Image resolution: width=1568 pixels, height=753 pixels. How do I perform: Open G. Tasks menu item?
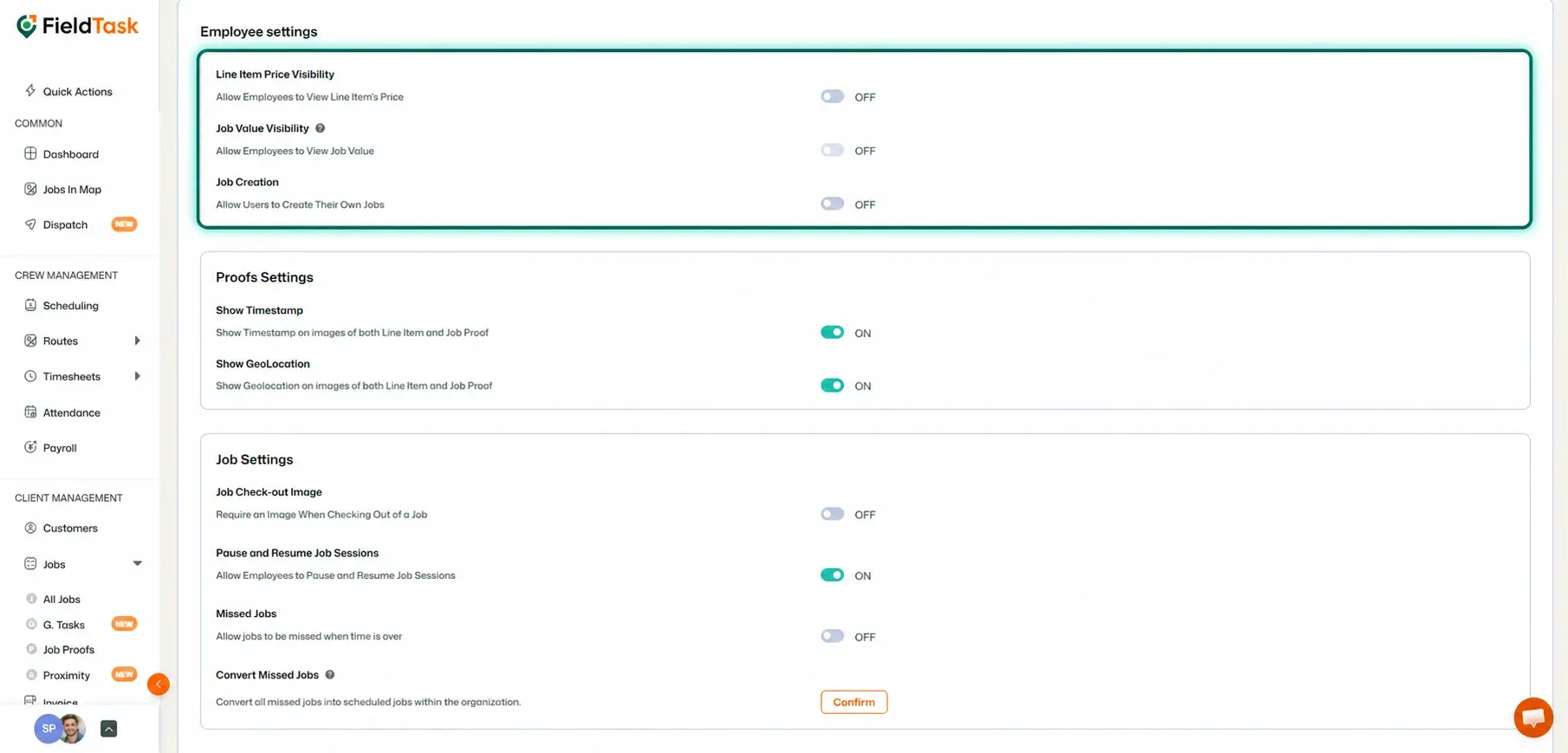coord(64,625)
